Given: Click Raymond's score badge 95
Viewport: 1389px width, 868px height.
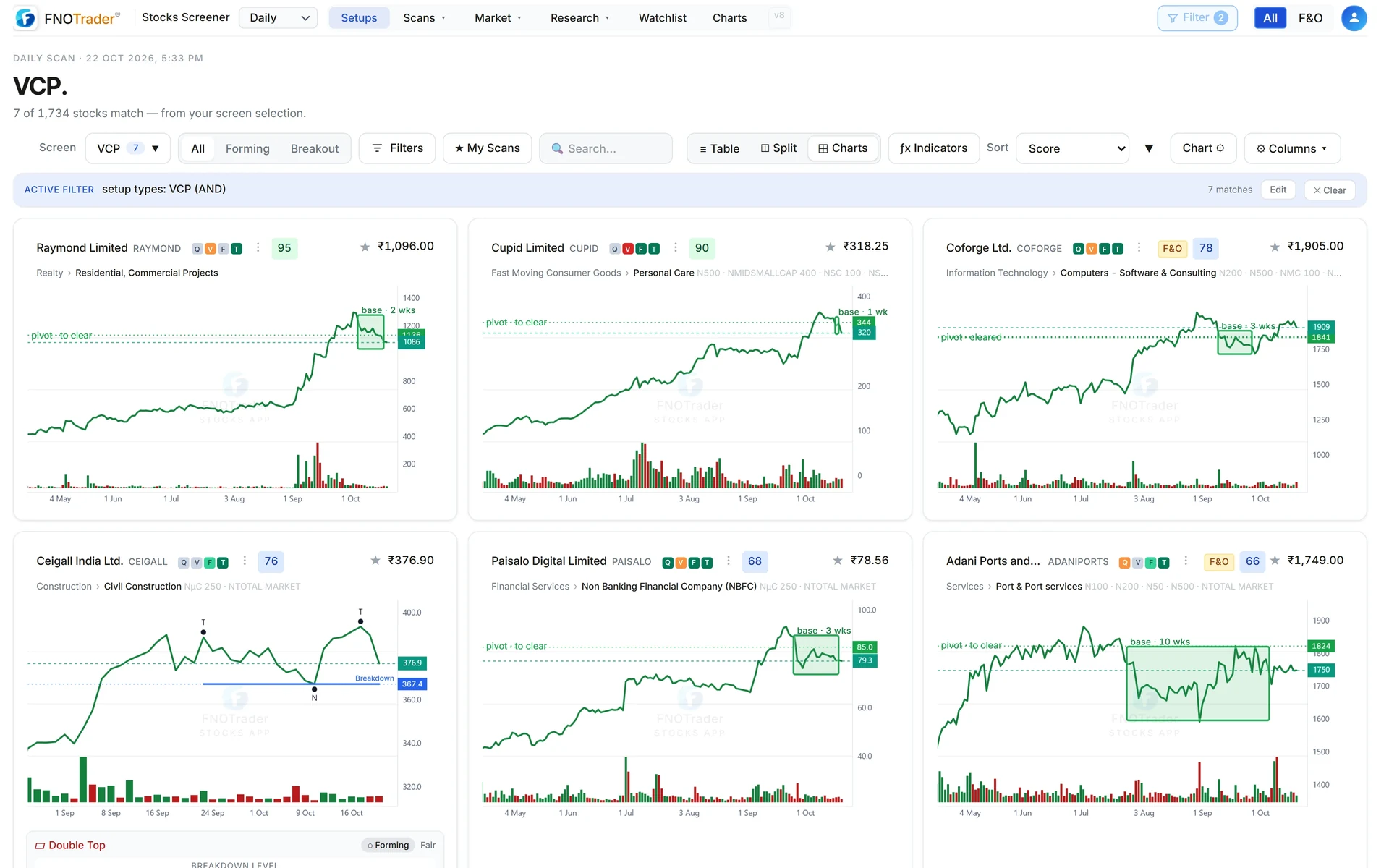Looking at the screenshot, I should [284, 248].
